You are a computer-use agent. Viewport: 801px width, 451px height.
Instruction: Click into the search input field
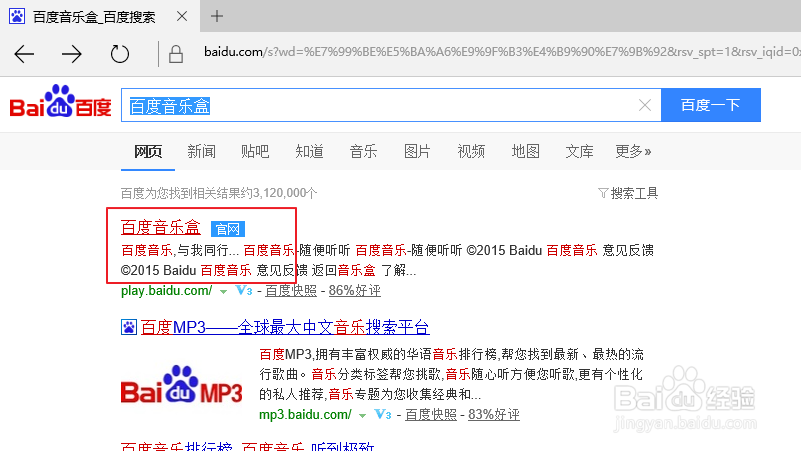pyautogui.click(x=391, y=105)
